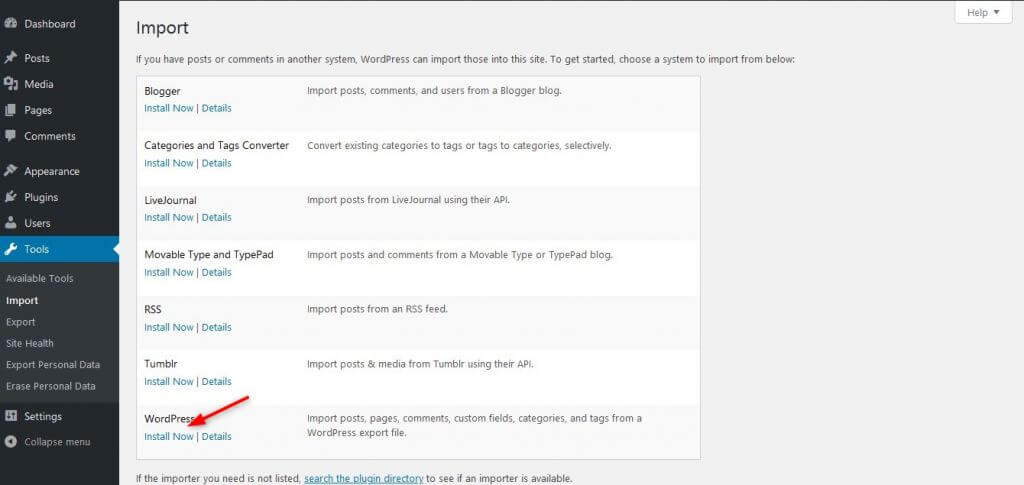Click the Collapse menu label
Viewport: 1024px width, 485px height.
[57, 442]
